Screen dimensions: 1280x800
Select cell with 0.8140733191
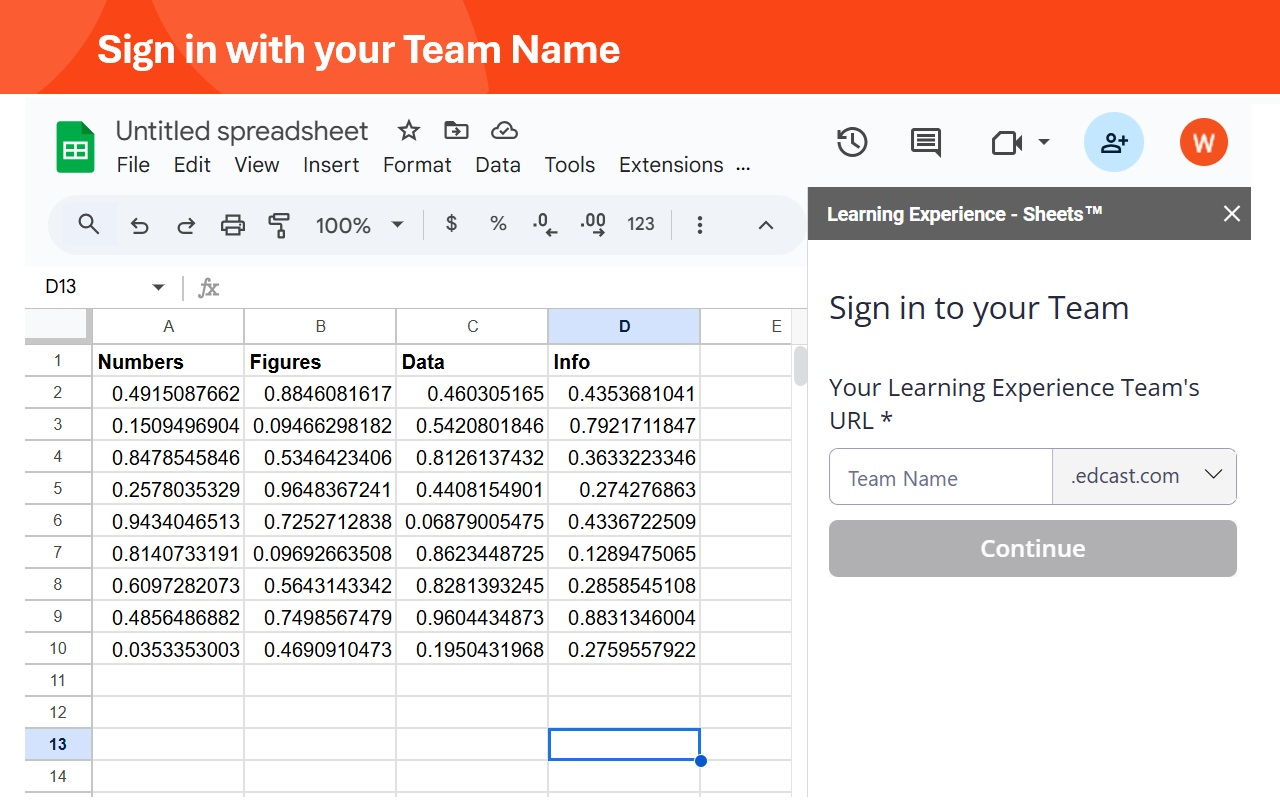(x=168, y=553)
